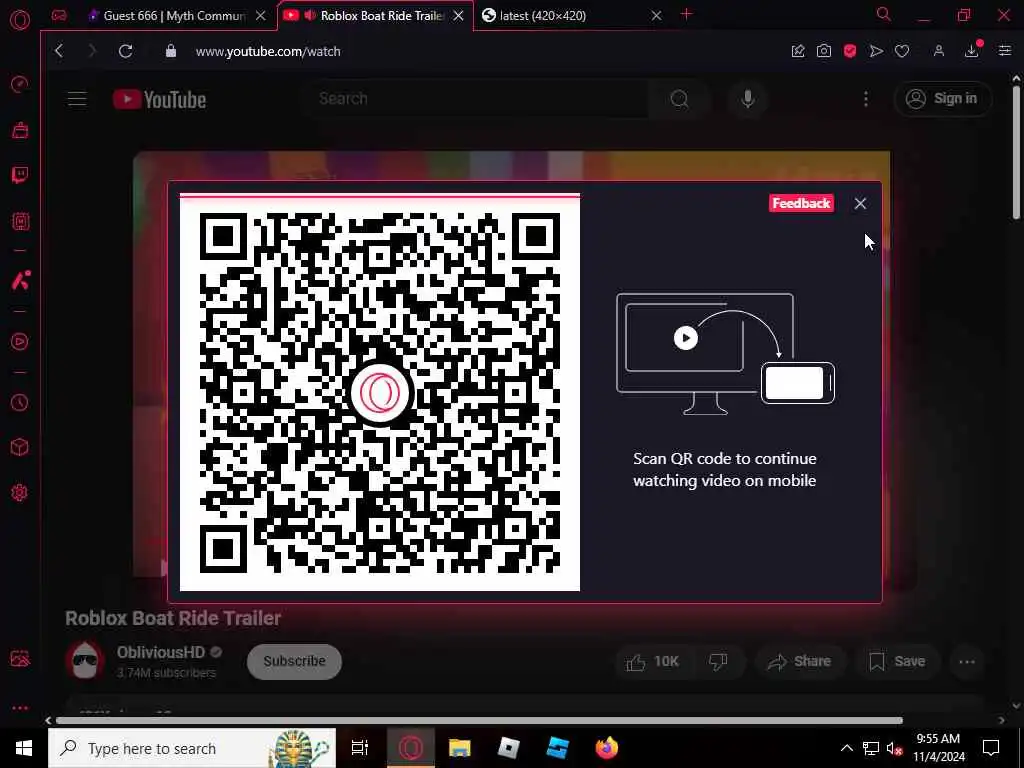The width and height of the screenshot is (1024, 768).
Task: Open more actions menu next to Save
Action: (x=967, y=662)
